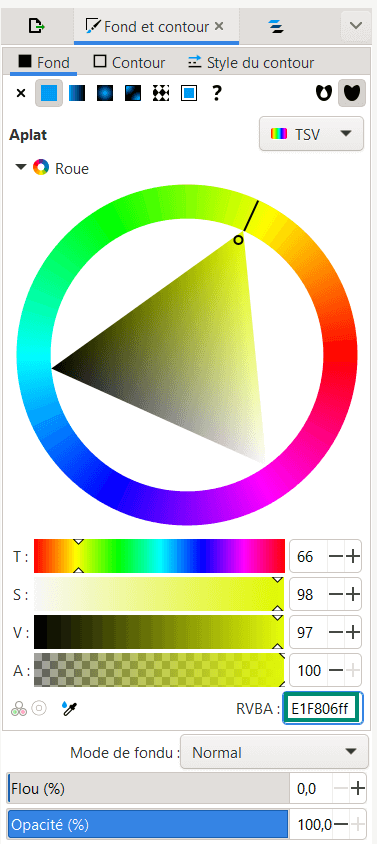Click the Flou (%) slider bar
The width and height of the screenshot is (377, 844).
(x=149, y=789)
